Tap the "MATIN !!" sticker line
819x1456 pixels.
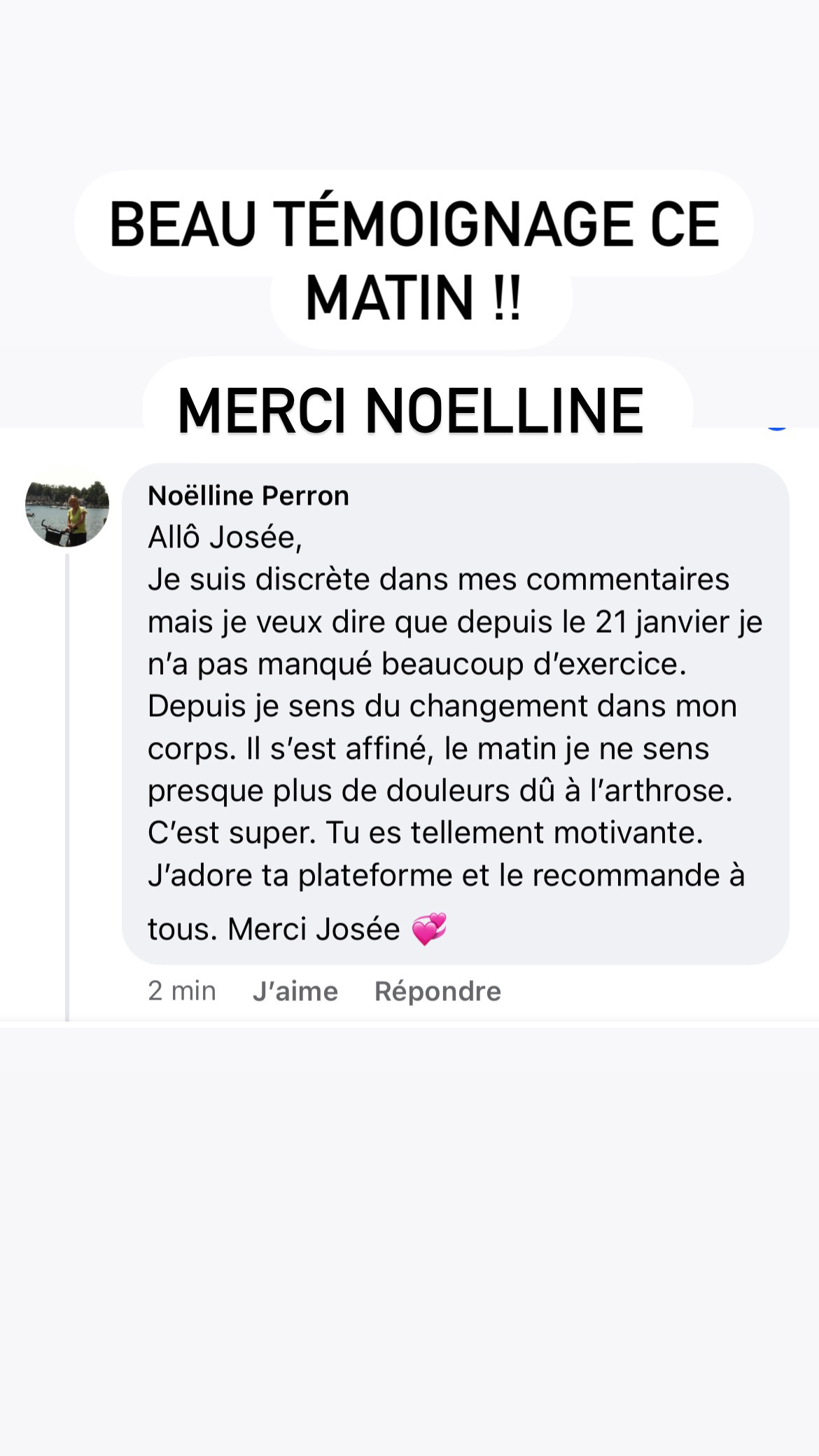[x=414, y=298]
